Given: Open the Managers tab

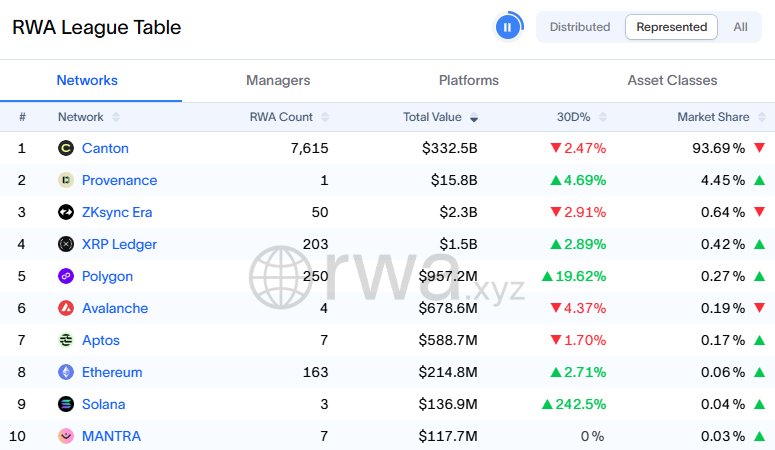Looking at the screenshot, I should (278, 80).
